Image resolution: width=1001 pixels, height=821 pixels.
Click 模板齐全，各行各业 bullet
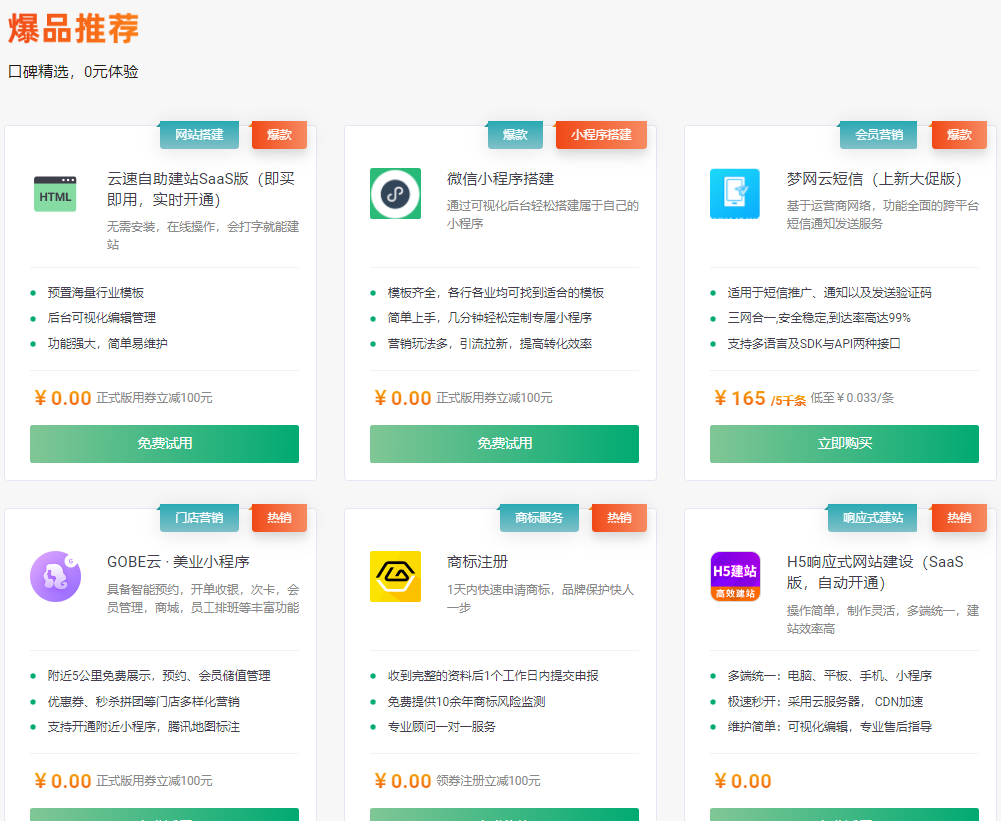coord(495,292)
